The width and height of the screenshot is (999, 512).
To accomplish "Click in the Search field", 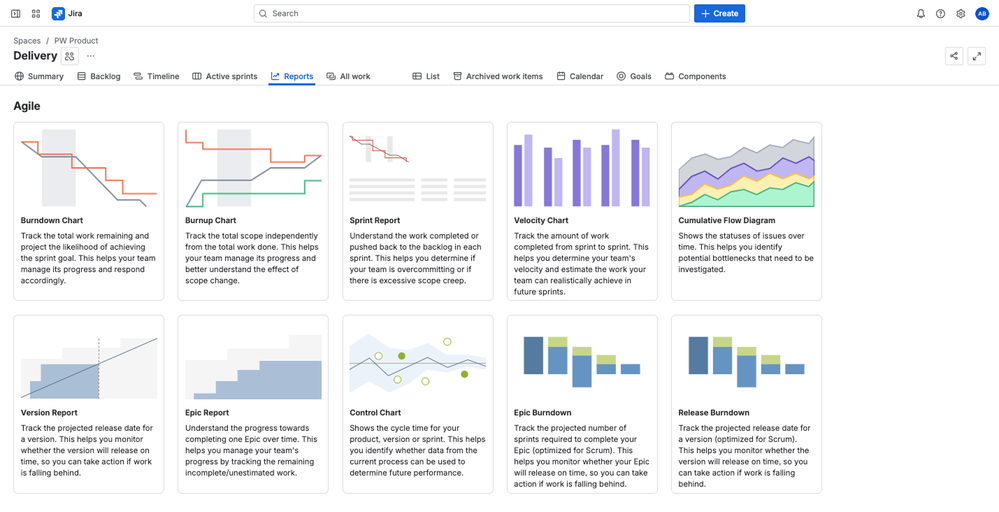I will click(471, 13).
